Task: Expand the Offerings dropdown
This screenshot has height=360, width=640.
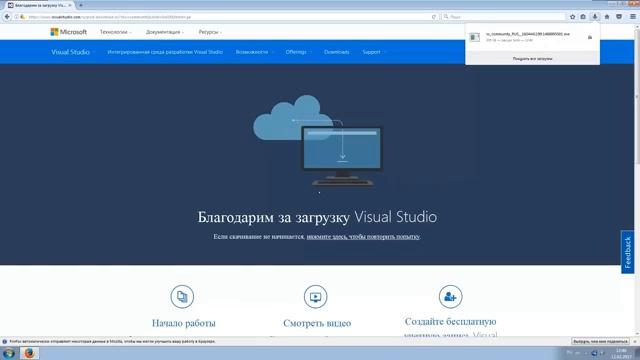Action: (x=298, y=52)
